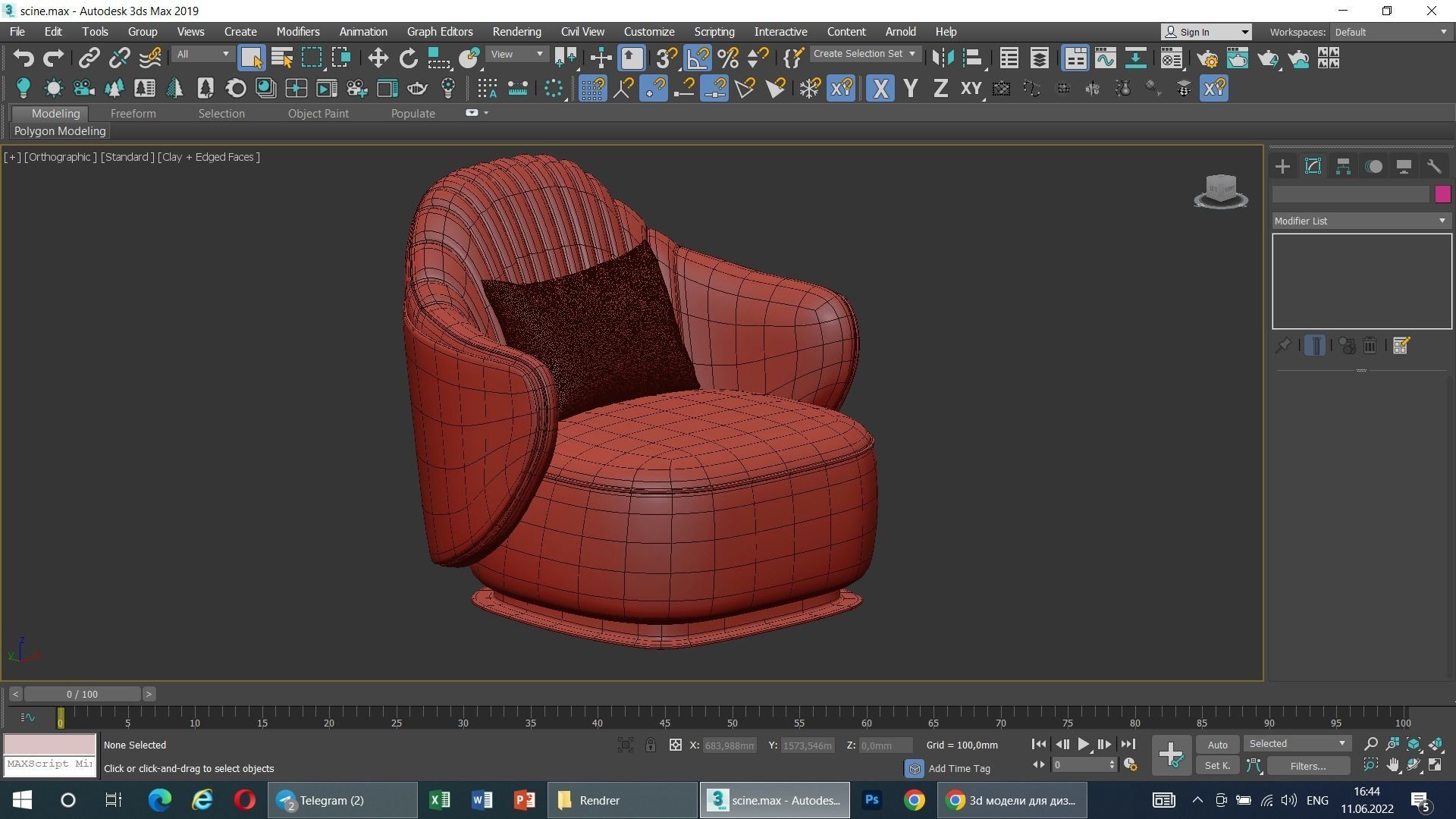Open Telegram from the Windows taskbar

(x=342, y=800)
